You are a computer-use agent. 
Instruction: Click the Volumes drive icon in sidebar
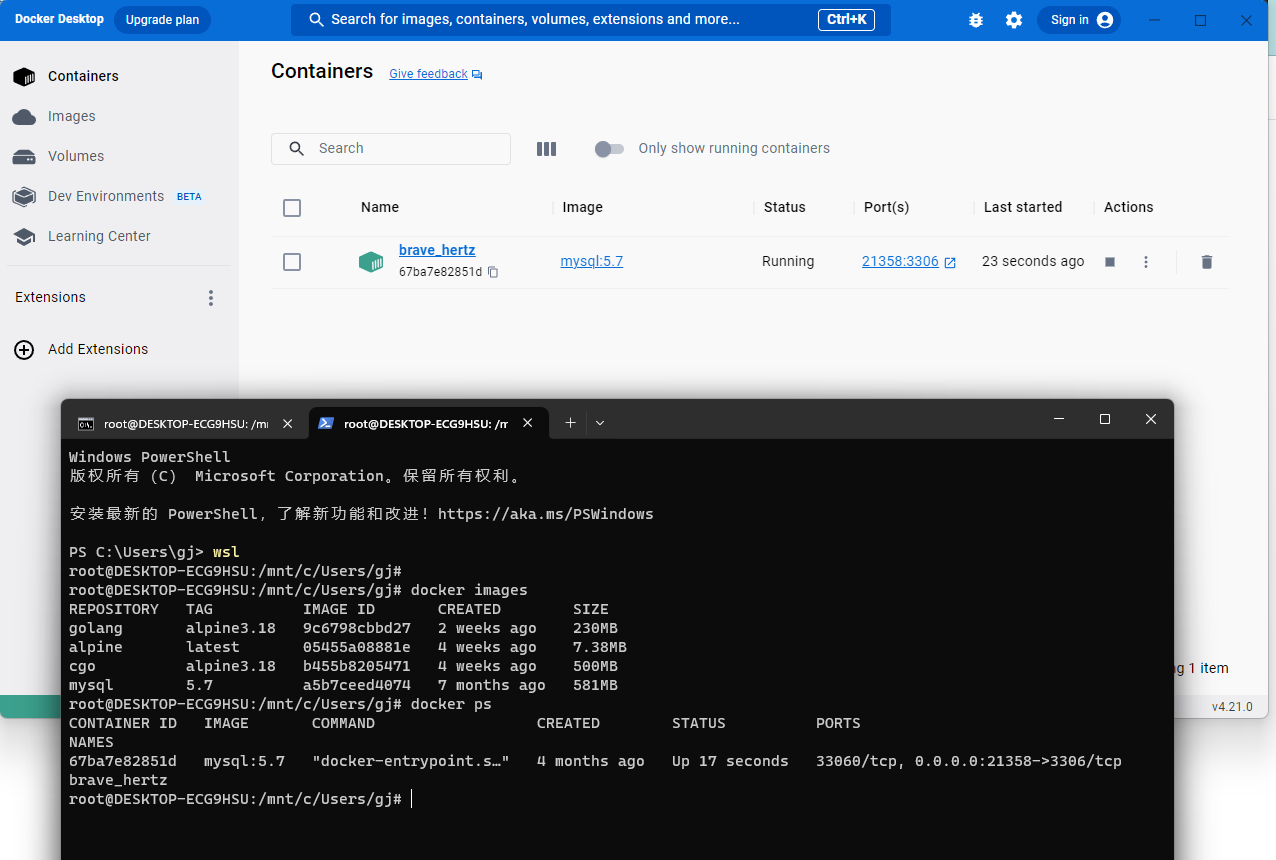24,157
